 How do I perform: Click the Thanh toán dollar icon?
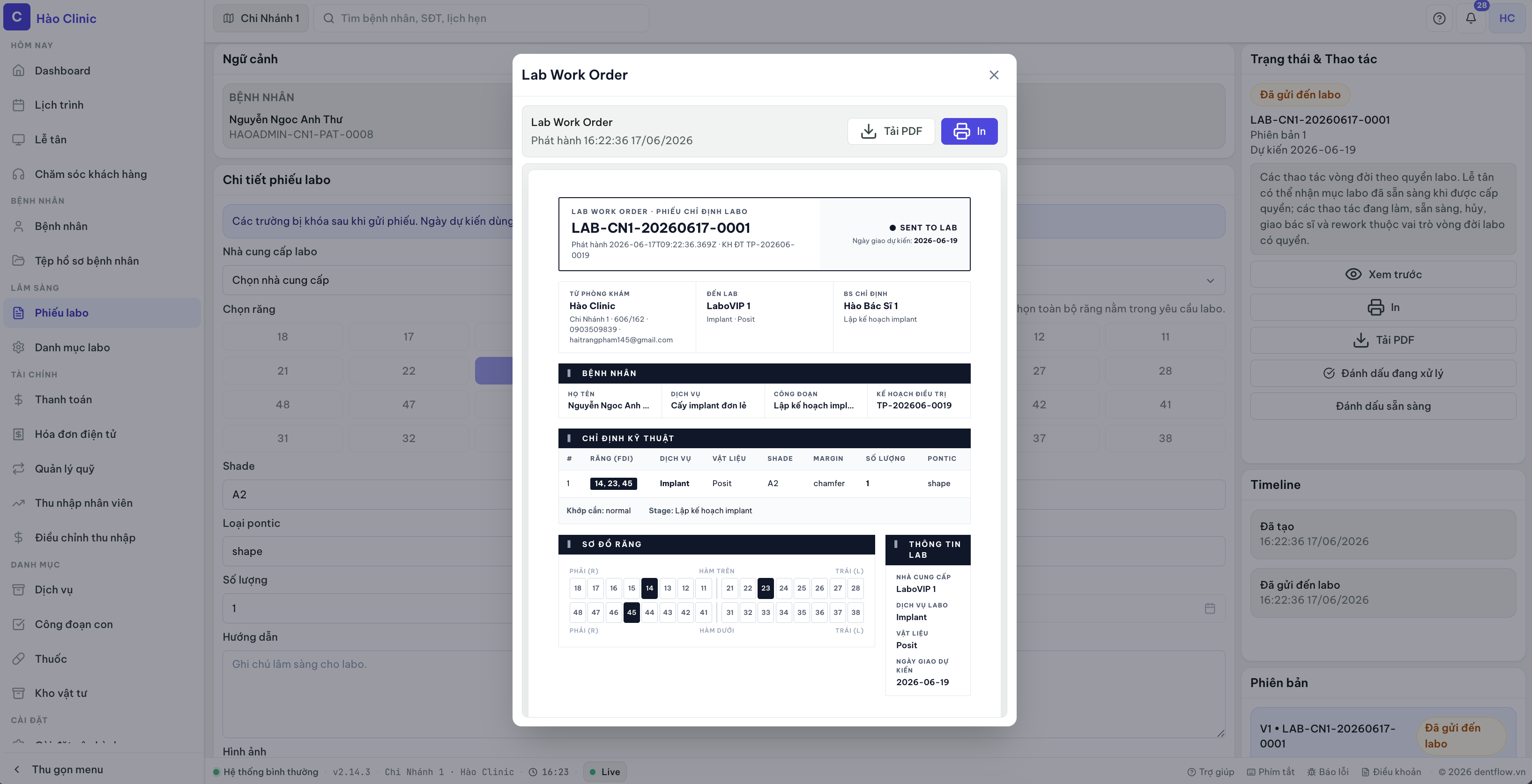pos(18,399)
